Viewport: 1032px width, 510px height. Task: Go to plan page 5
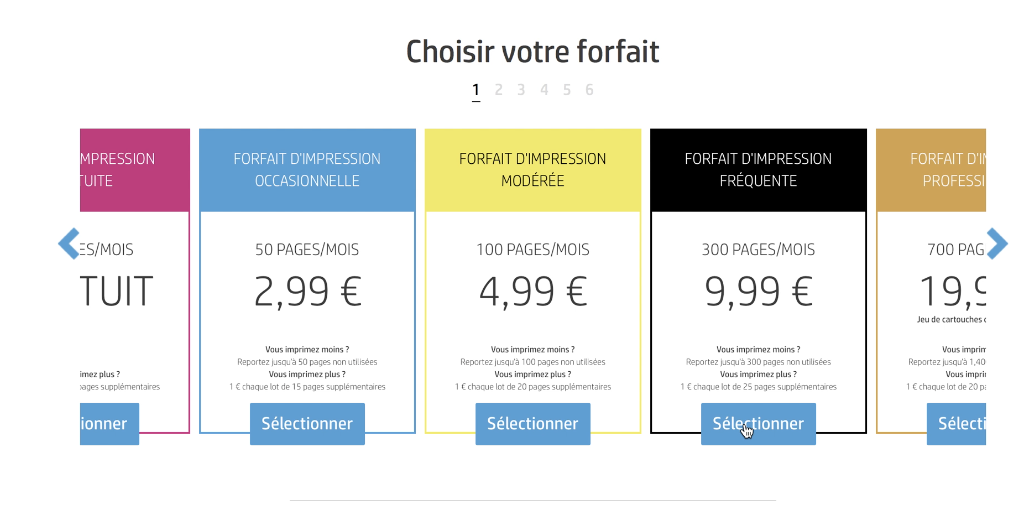(x=567, y=90)
